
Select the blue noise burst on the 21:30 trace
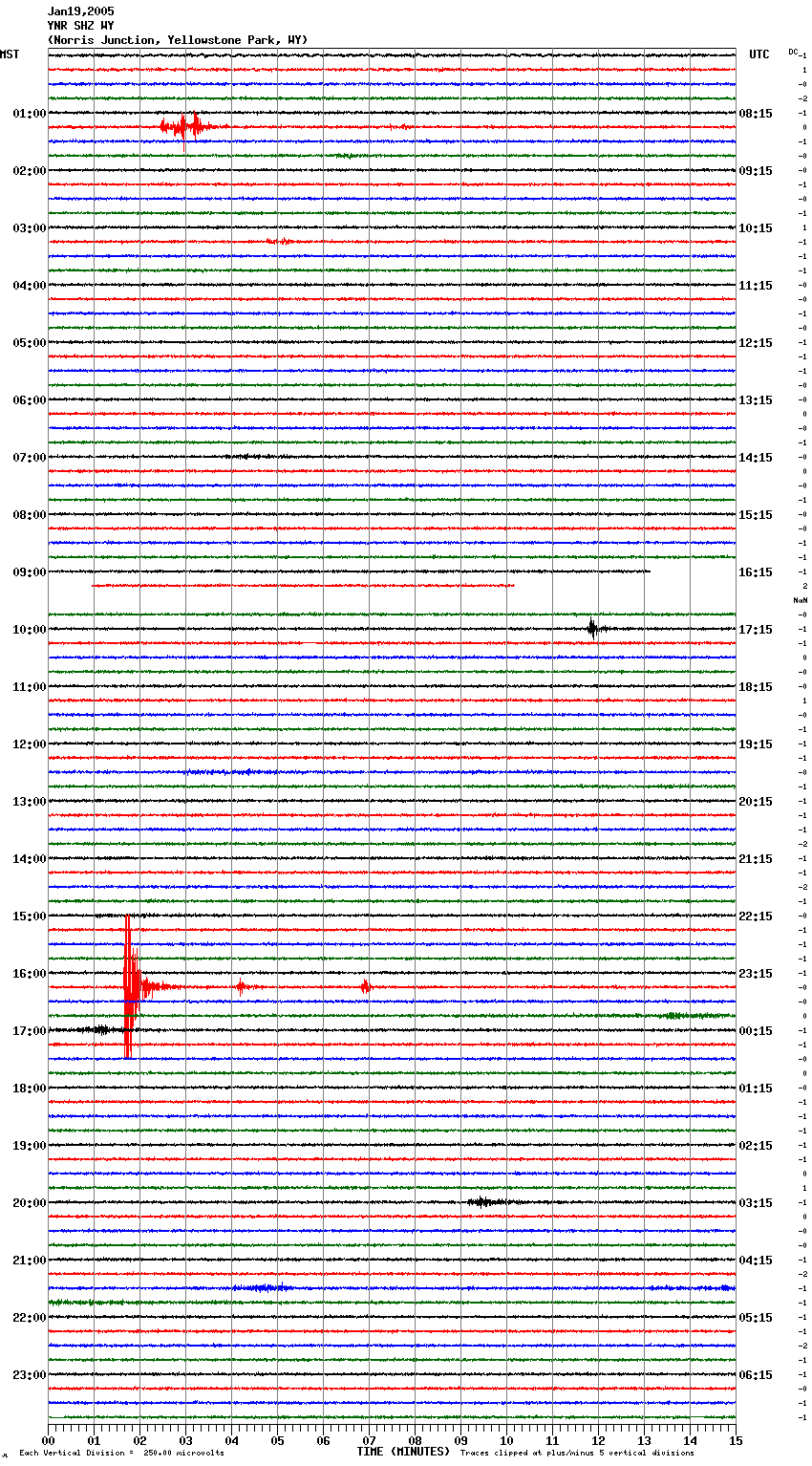pyautogui.click(x=263, y=1288)
